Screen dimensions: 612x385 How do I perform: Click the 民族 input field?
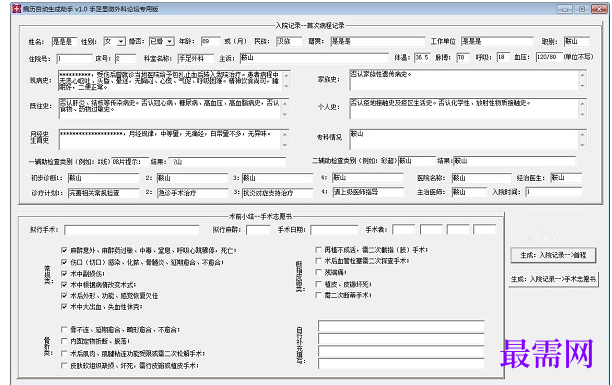289,41
